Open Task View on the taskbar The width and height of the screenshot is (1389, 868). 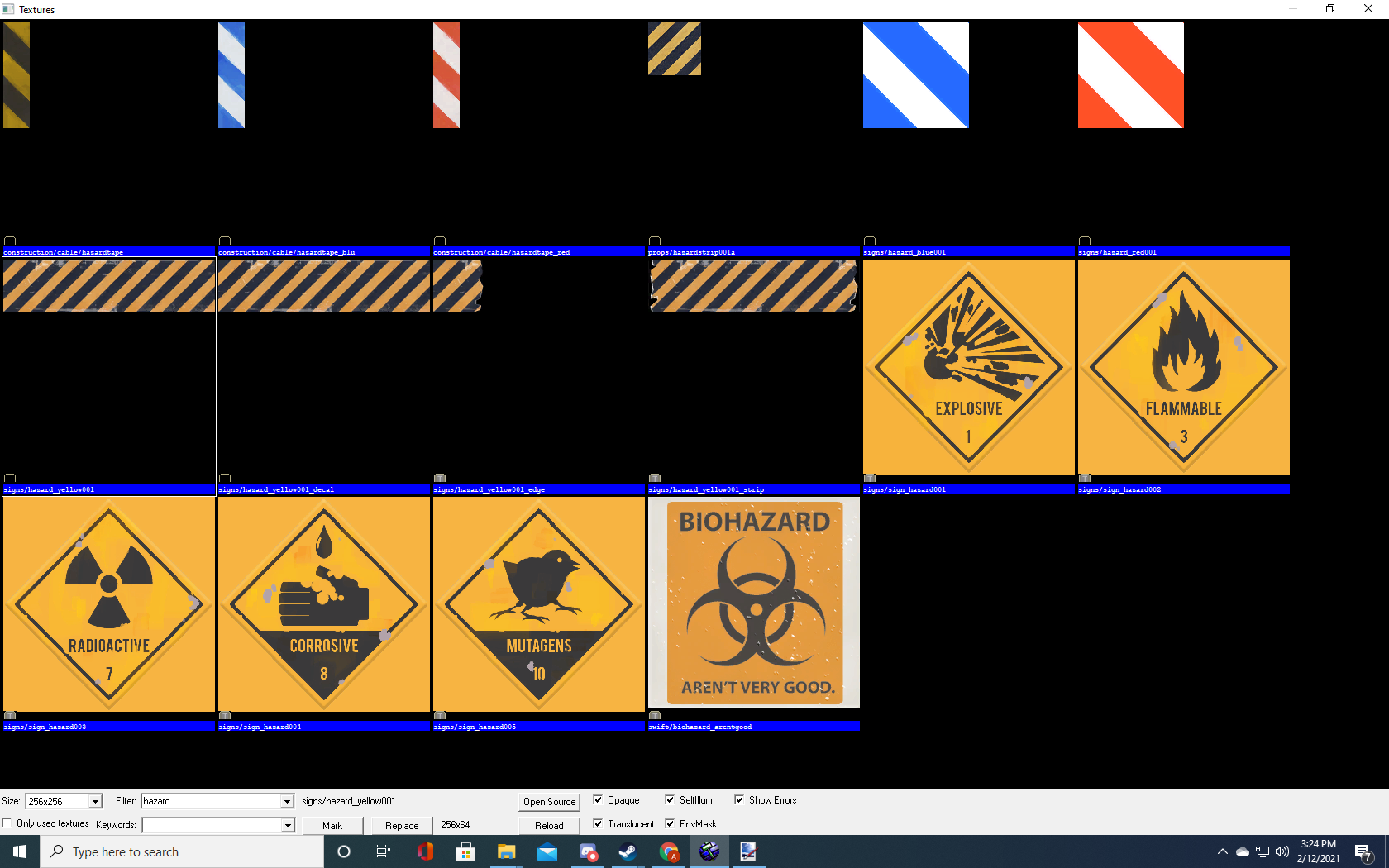pos(384,851)
